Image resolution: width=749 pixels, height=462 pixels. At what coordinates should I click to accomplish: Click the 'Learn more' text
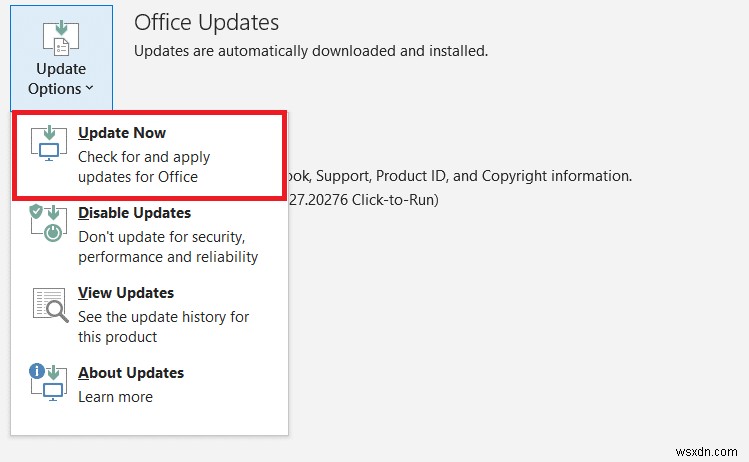tap(115, 397)
